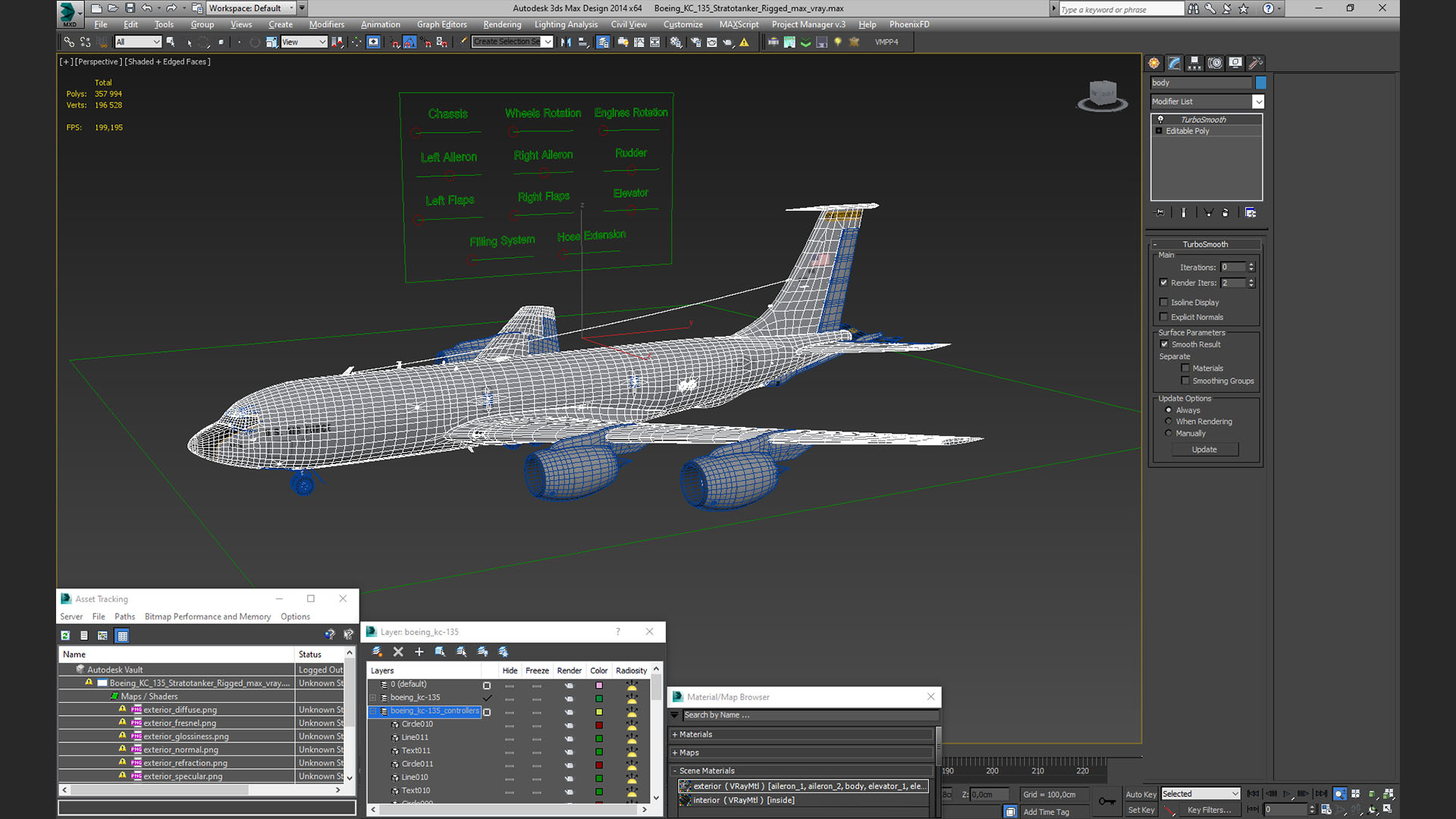Click Table View icon in Asset Tracking
The image size is (1456, 819).
coord(122,635)
